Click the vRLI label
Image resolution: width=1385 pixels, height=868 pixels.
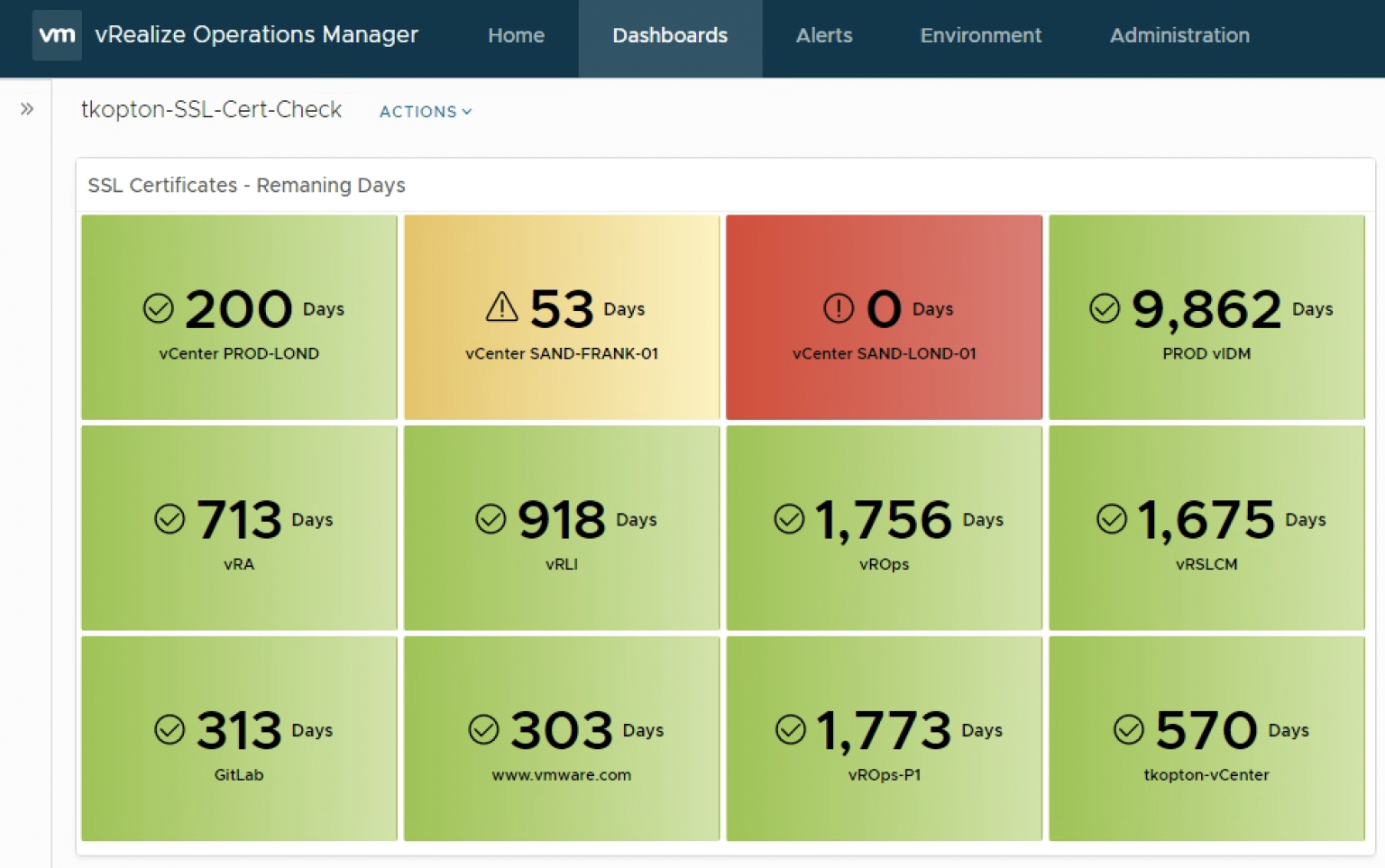[x=562, y=564]
